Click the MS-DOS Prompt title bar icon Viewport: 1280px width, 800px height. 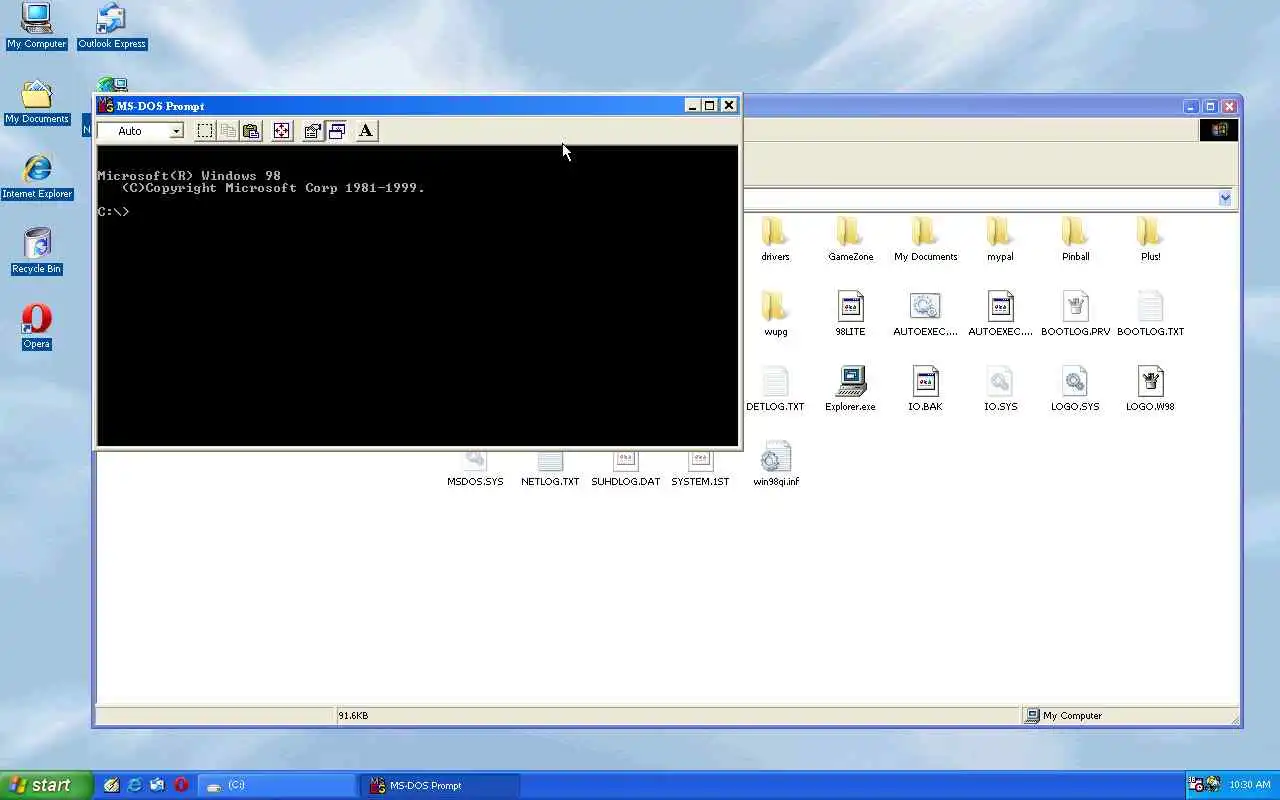coord(106,105)
